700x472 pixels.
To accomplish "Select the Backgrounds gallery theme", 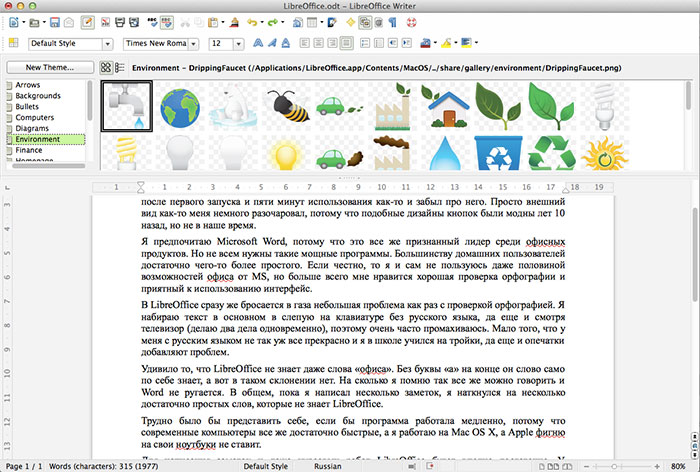I will 38,96.
